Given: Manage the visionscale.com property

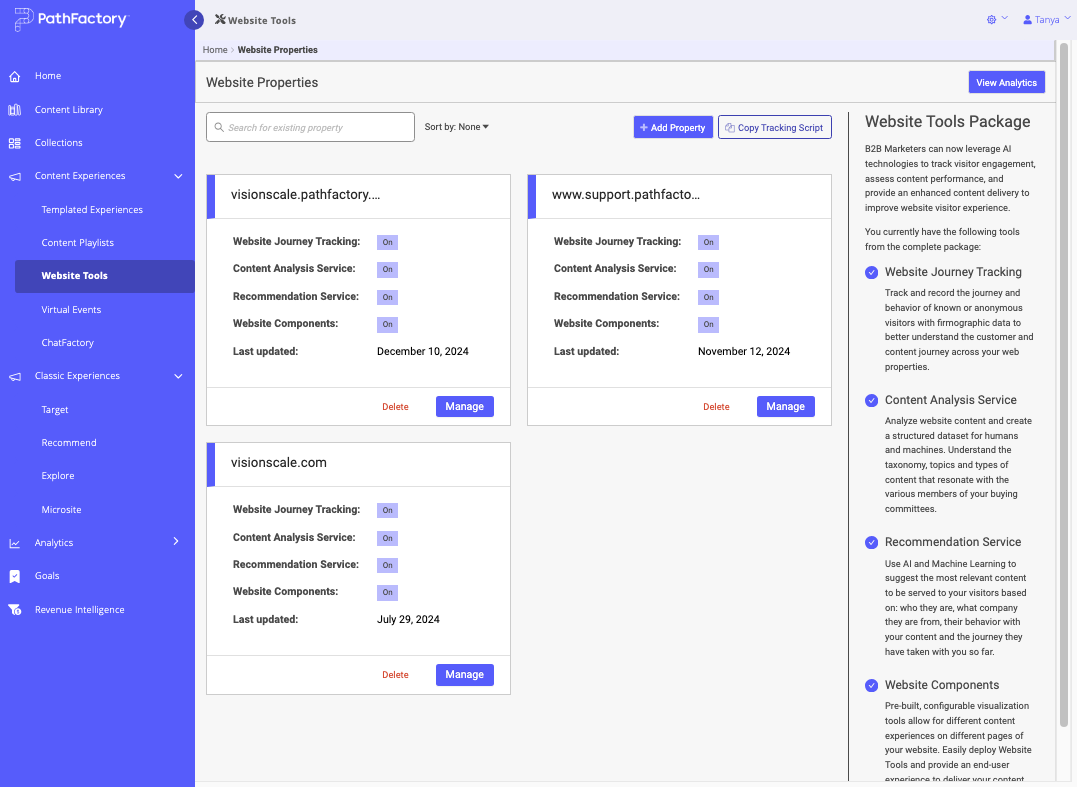Looking at the screenshot, I should [x=464, y=674].
